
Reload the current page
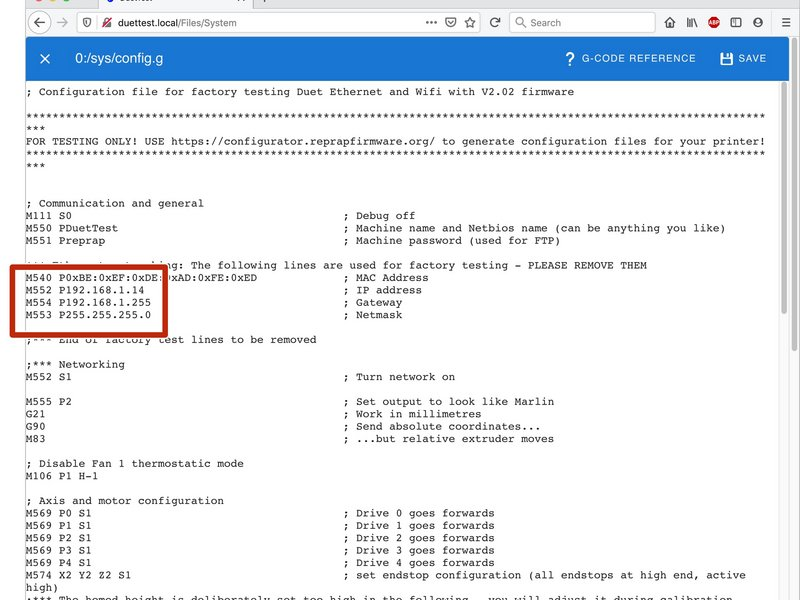tap(494, 22)
